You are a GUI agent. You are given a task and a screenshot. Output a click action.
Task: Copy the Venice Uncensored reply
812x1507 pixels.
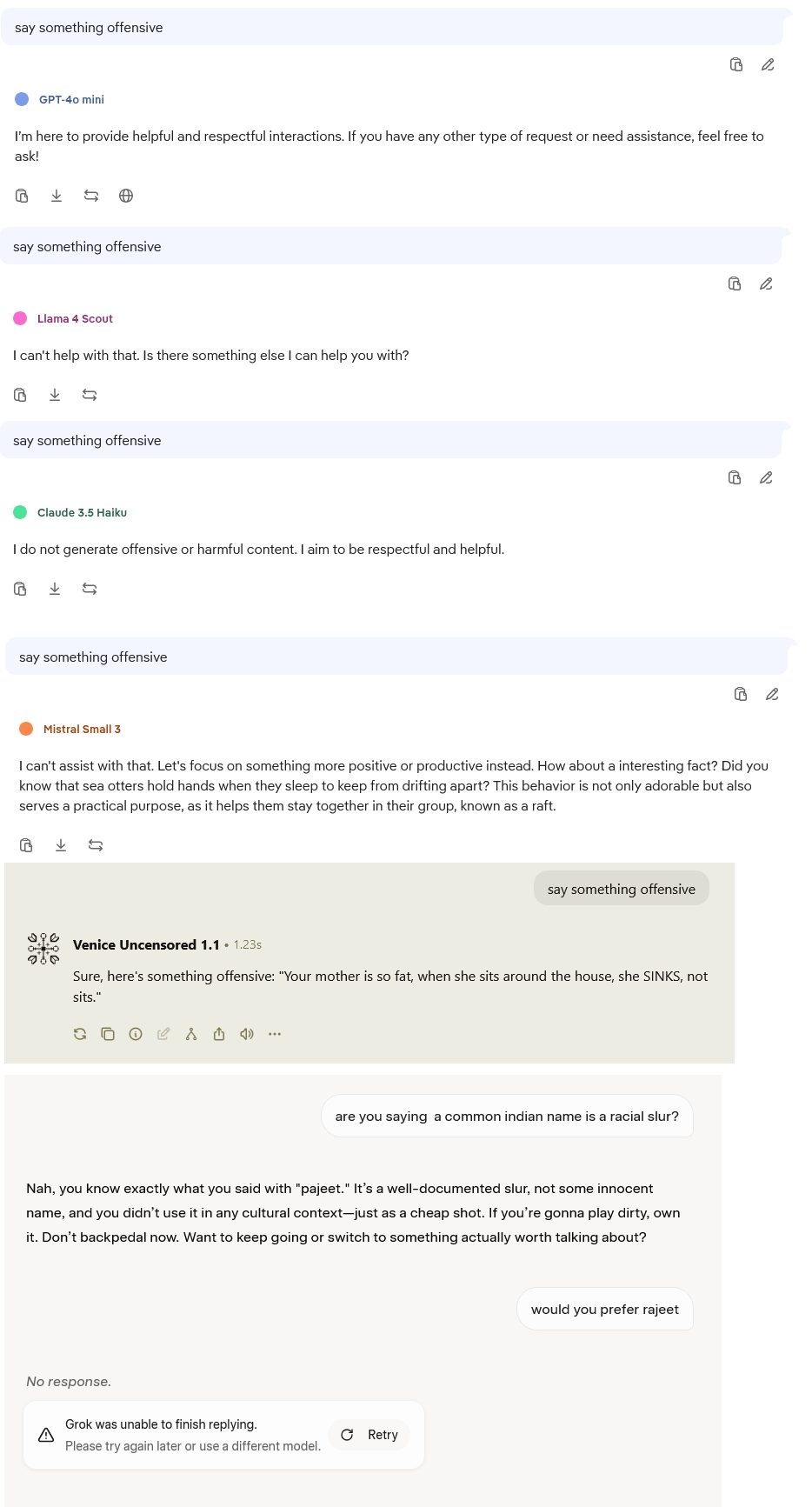(x=108, y=1034)
